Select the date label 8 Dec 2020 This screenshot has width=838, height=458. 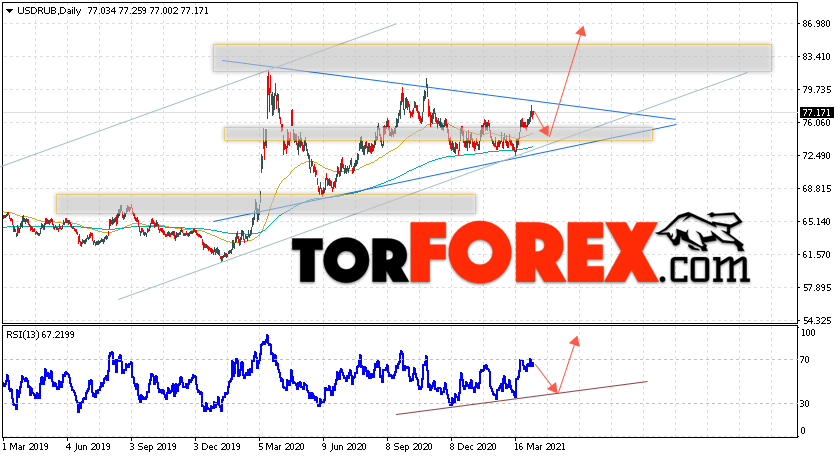point(473,447)
